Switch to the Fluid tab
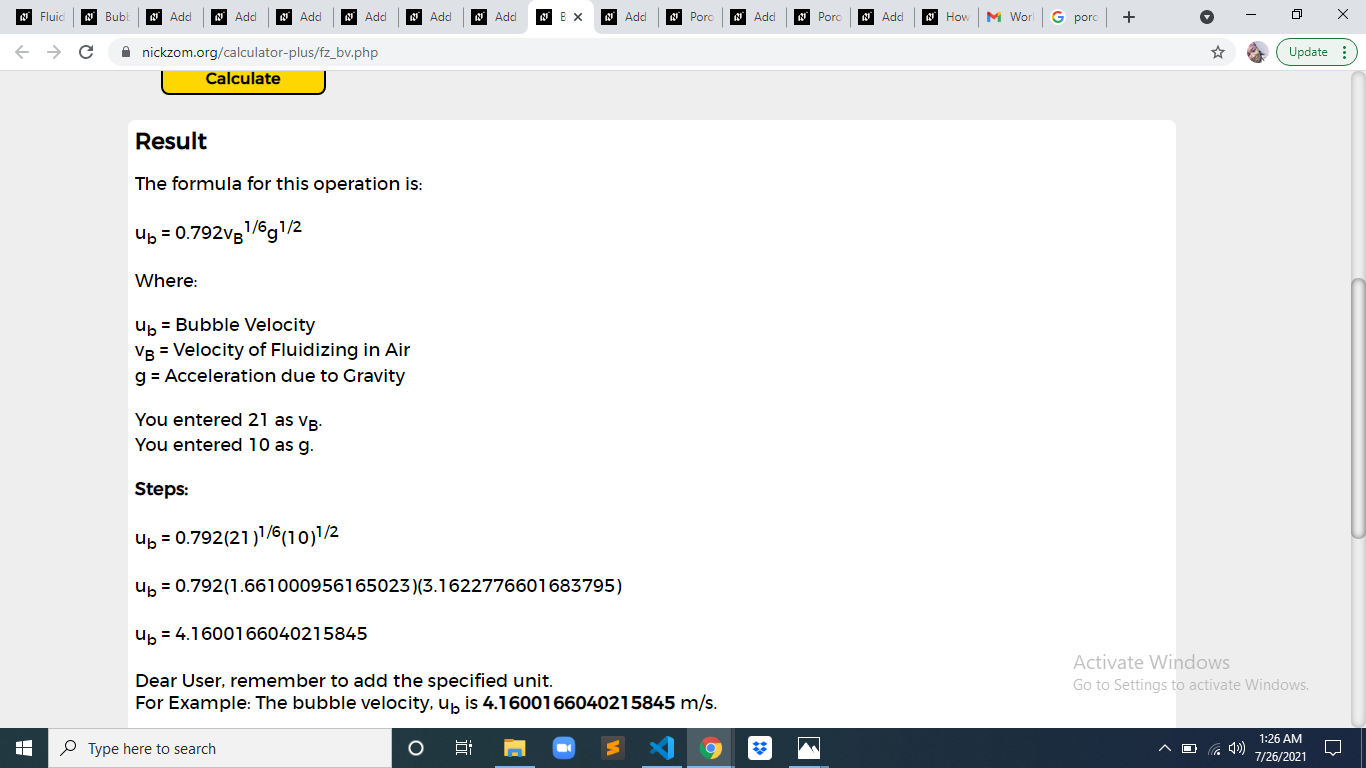This screenshot has width=1366, height=768. point(41,17)
